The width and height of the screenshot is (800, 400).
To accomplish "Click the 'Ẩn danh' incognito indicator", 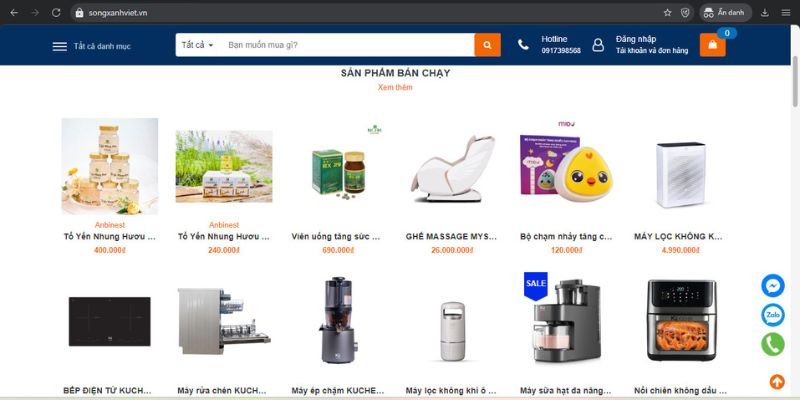I will pos(725,13).
